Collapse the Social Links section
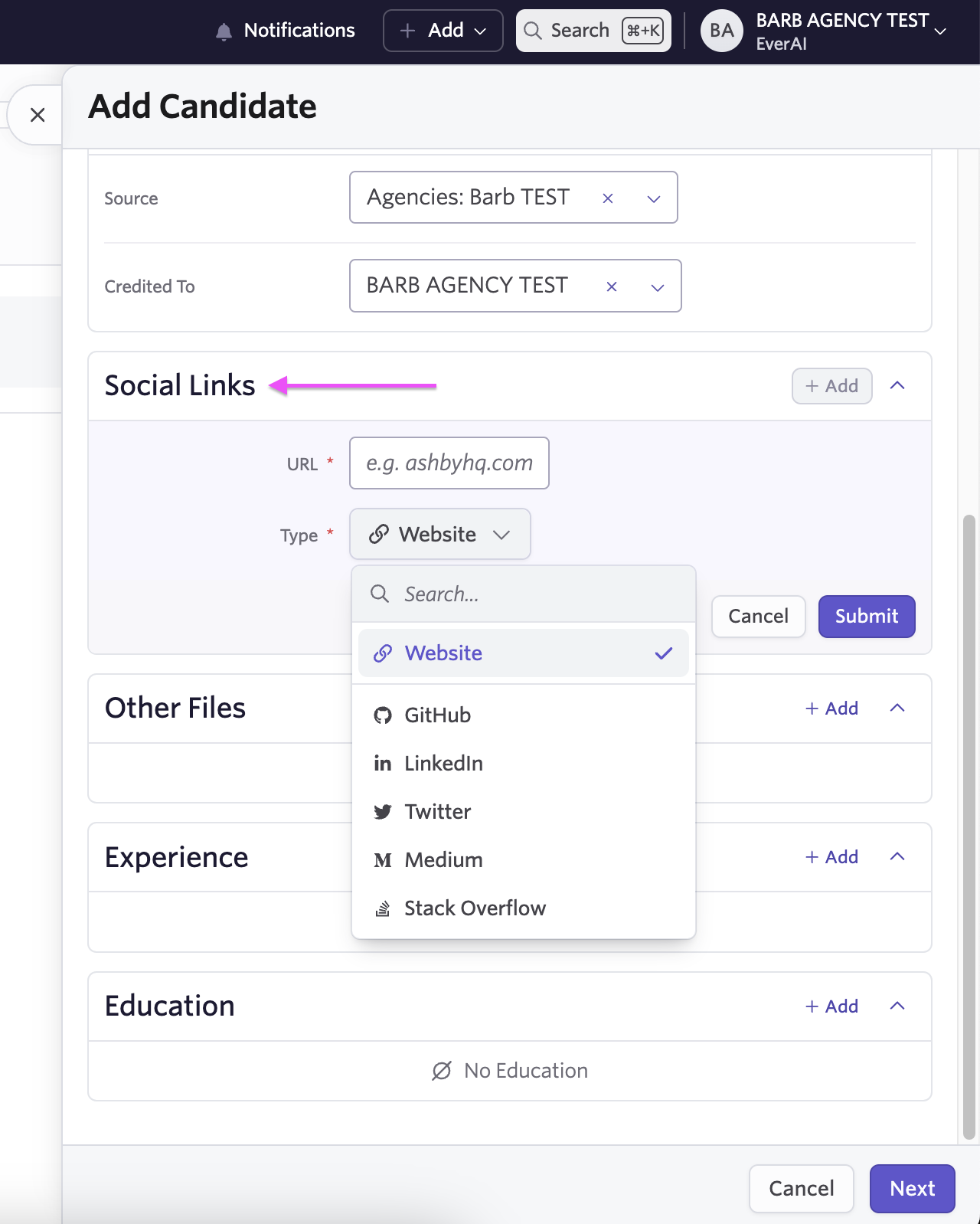This screenshot has height=1224, width=980. 898,385
